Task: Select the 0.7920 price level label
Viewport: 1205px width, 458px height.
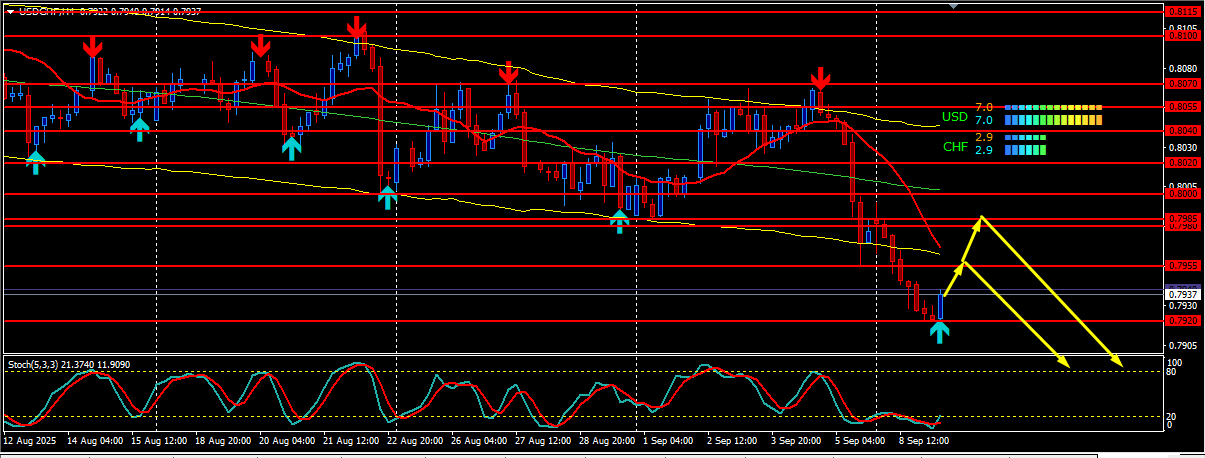Action: [1182, 321]
